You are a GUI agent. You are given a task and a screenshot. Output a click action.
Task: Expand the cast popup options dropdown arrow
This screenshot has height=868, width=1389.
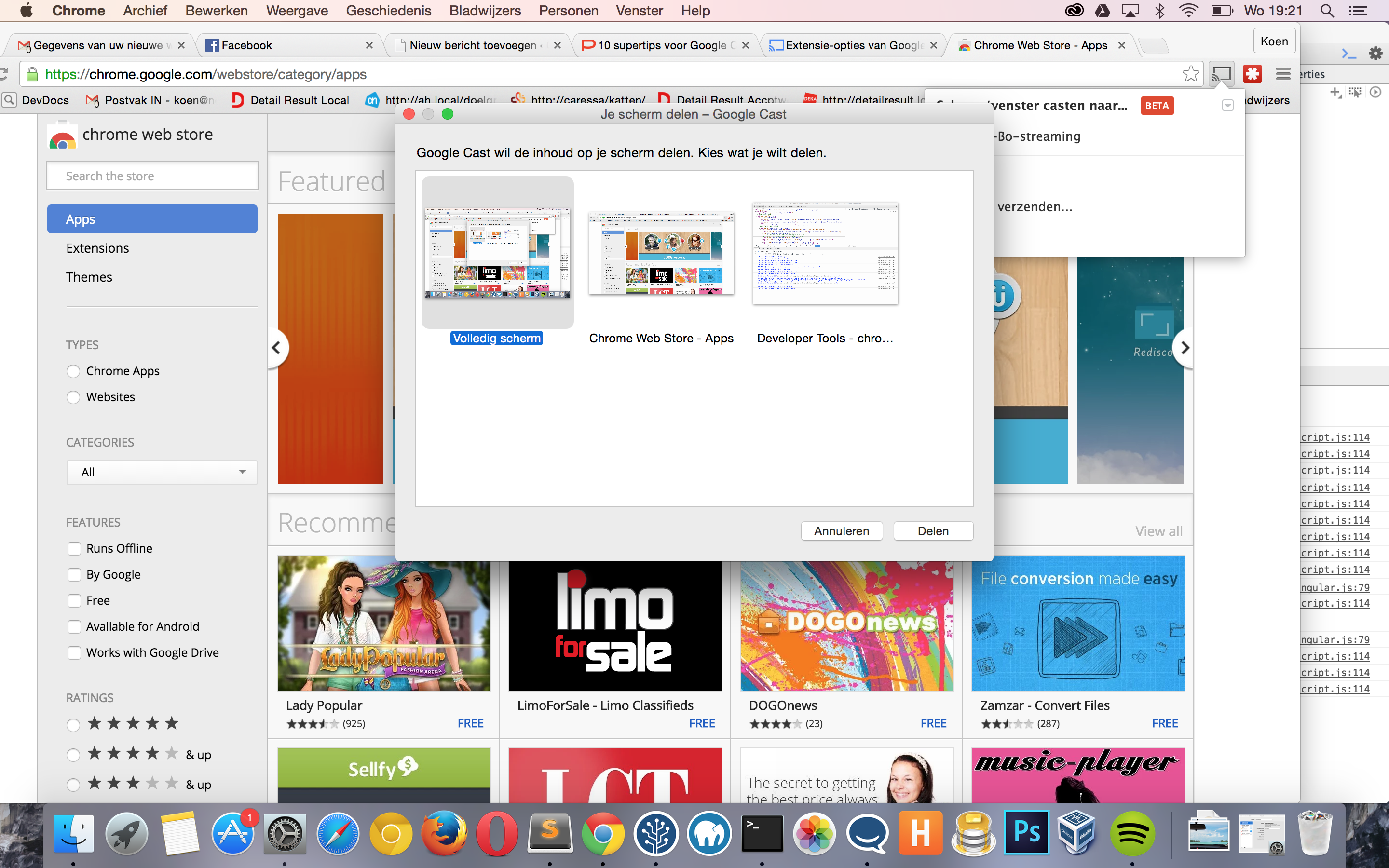pyautogui.click(x=1228, y=106)
